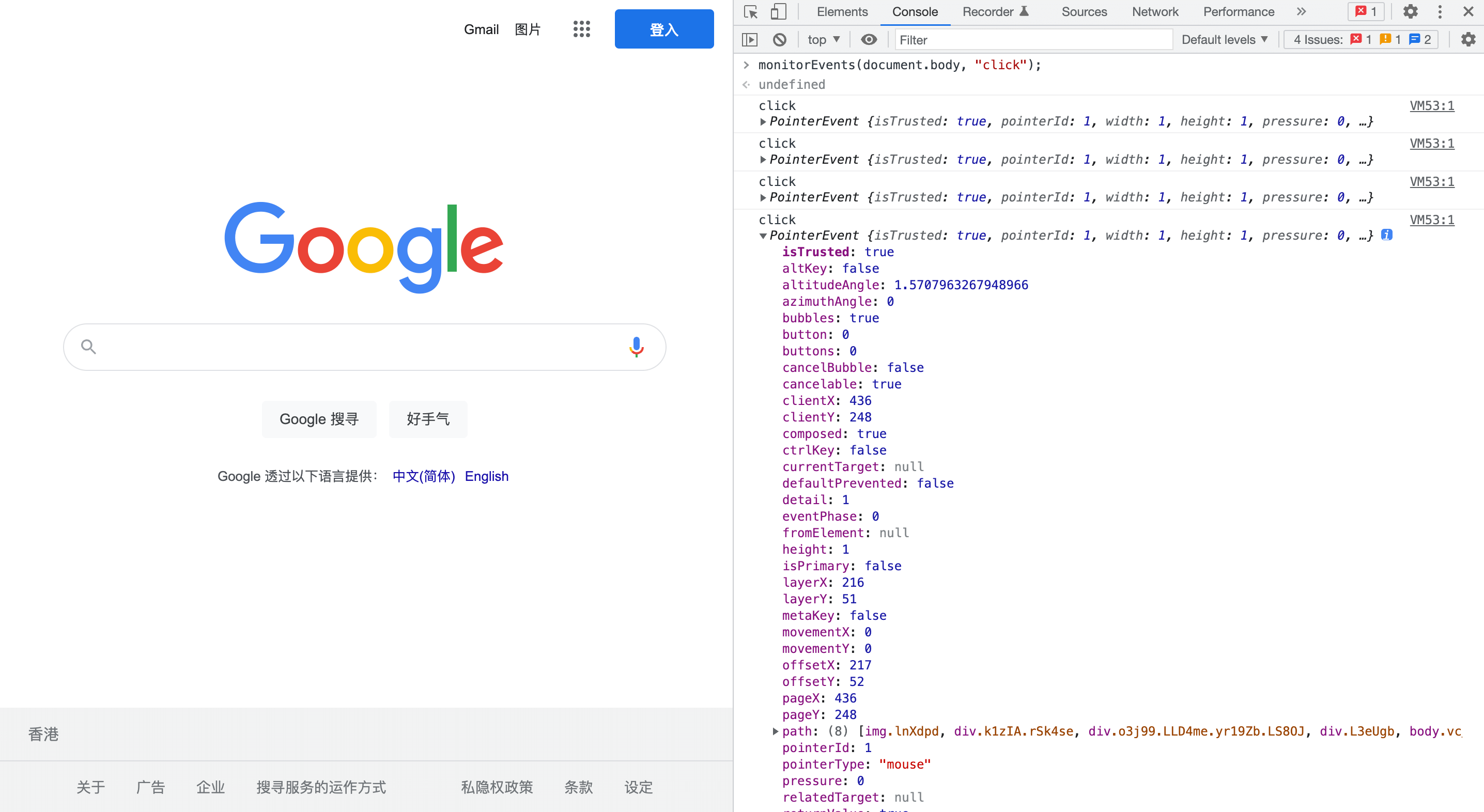
Task: Toggle the console sidebar panel icon
Action: pos(749,40)
